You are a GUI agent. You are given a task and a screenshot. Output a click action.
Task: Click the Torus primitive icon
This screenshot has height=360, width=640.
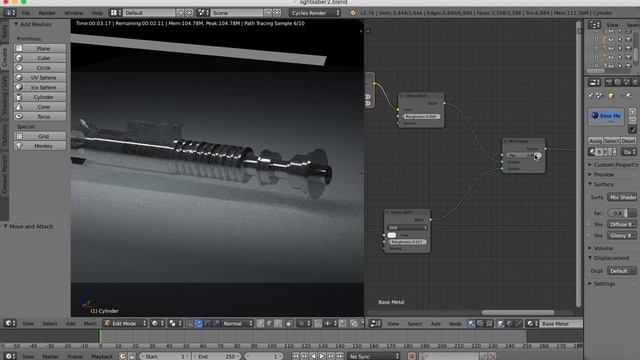19,116
